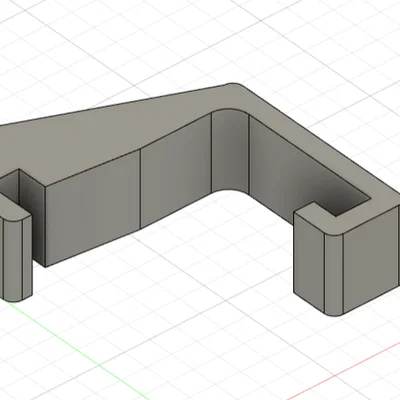This screenshot has height=400, width=400.
Task: Select the right hook's front-left vertical face
Action: click(x=309, y=263)
